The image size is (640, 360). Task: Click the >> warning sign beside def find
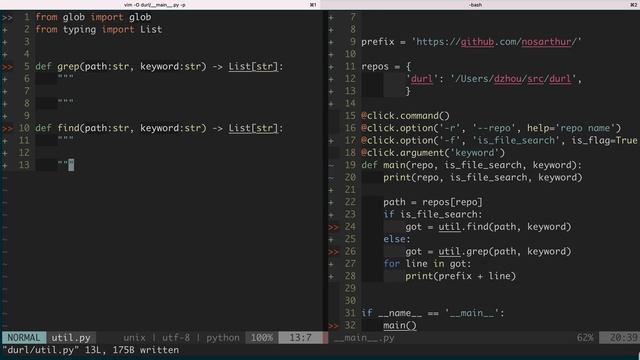tap(7, 128)
